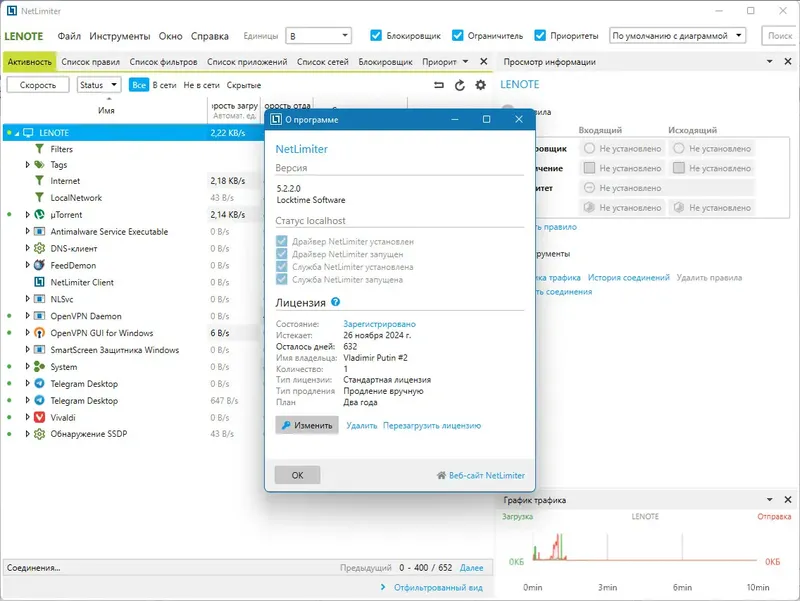The image size is (800, 601).
Task: Click the OpenVPN GUI for Windows icon
Action: coord(39,333)
